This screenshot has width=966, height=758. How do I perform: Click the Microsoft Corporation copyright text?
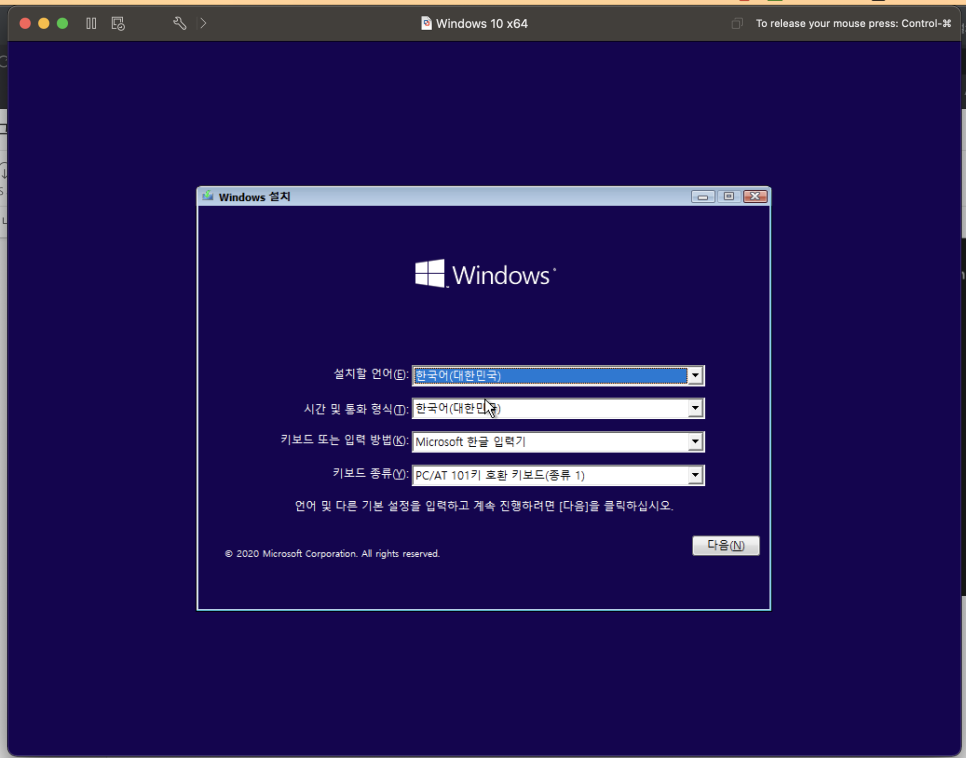point(332,553)
